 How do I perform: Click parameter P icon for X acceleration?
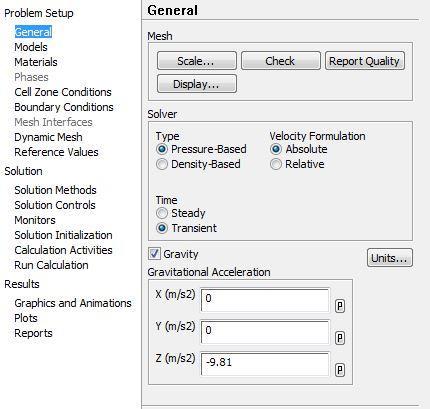(x=340, y=306)
